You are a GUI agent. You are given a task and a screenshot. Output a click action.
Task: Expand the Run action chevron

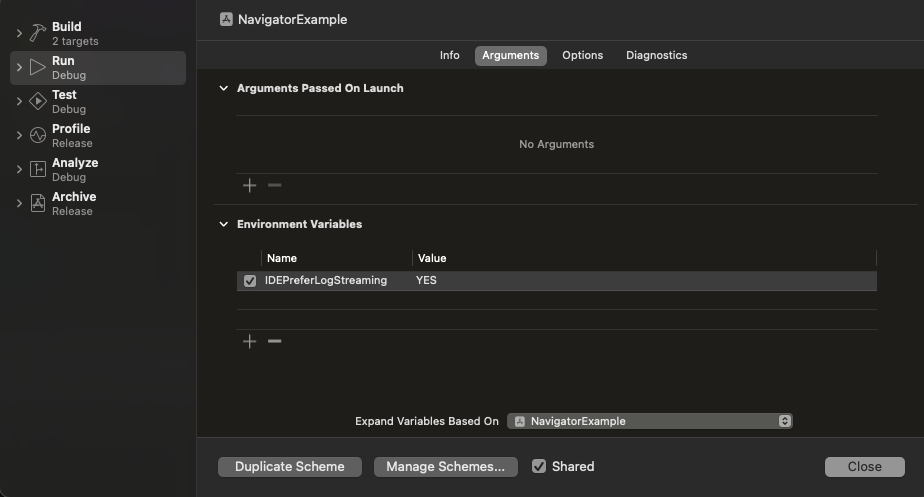(x=19, y=67)
